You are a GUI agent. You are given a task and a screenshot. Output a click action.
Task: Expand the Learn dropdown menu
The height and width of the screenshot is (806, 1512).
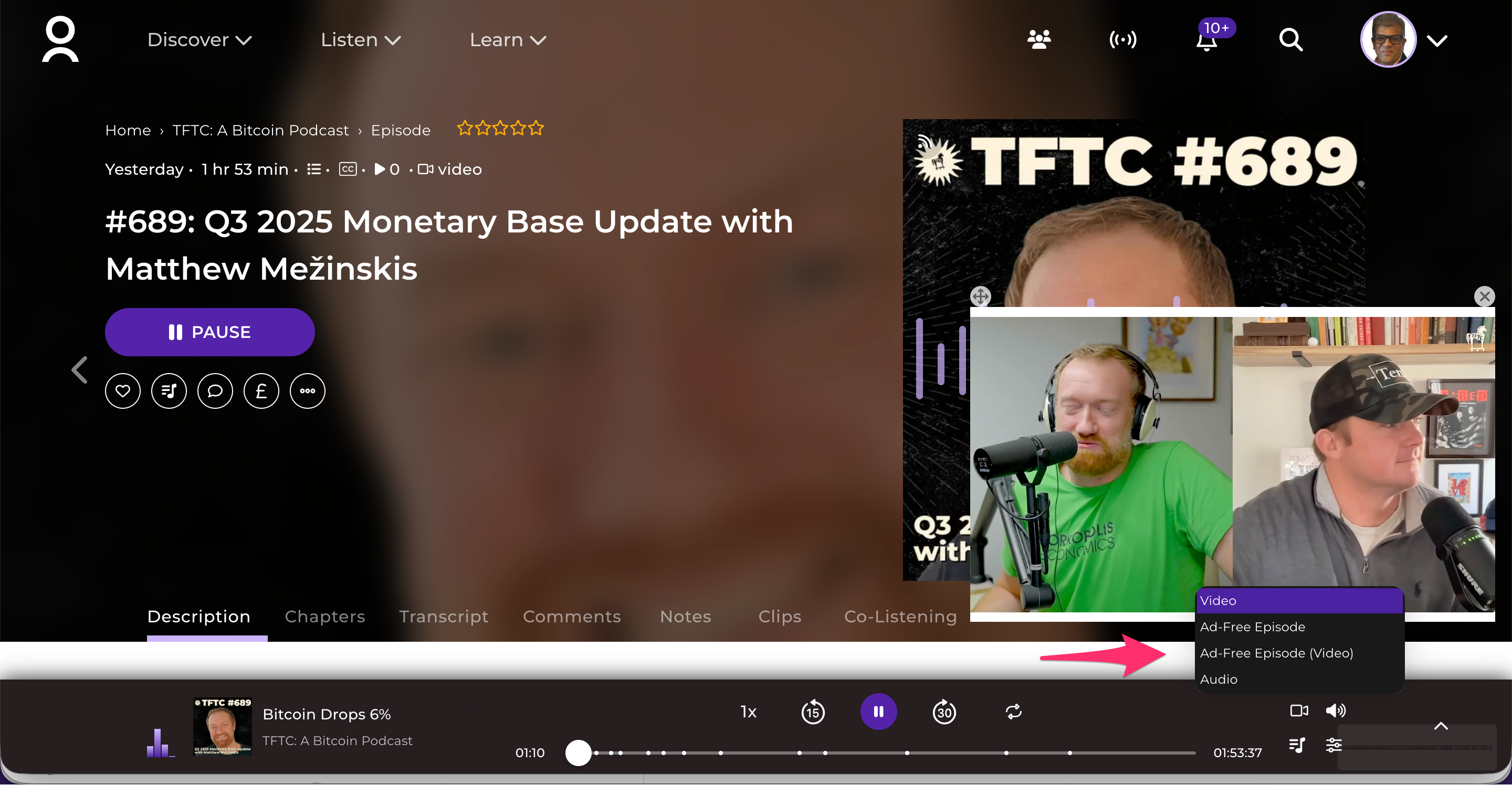[x=508, y=40]
